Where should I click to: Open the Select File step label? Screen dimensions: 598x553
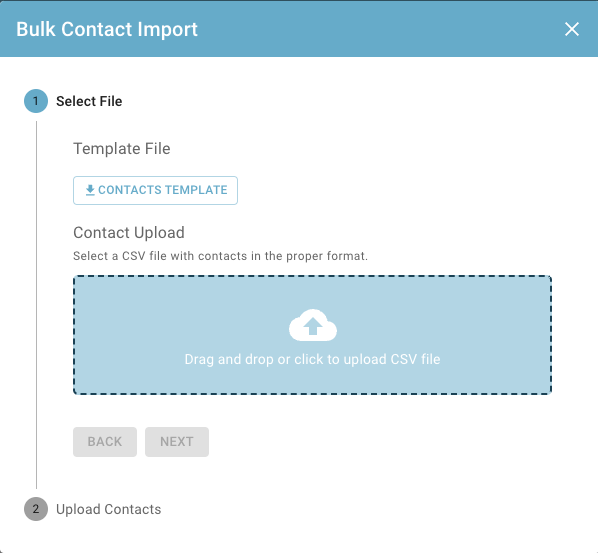(89, 101)
